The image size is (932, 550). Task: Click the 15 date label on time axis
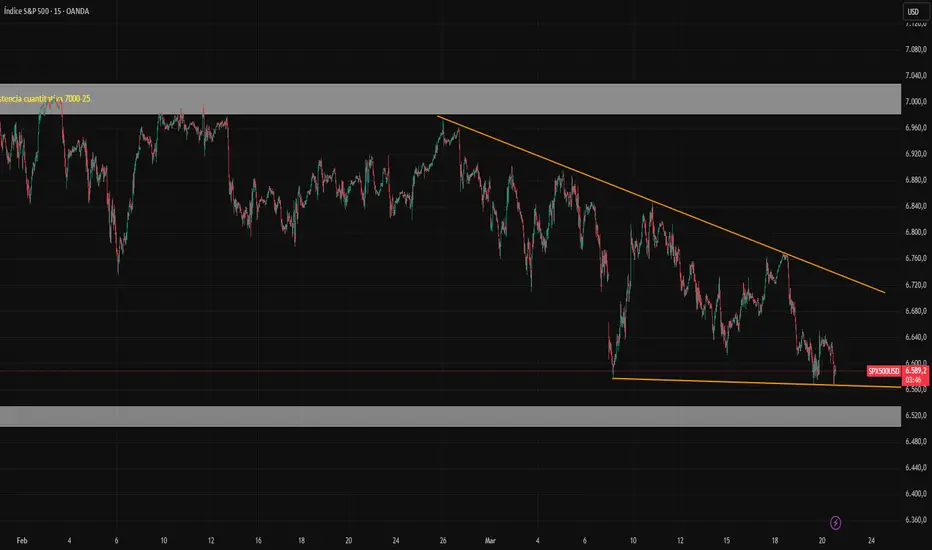pos(726,540)
